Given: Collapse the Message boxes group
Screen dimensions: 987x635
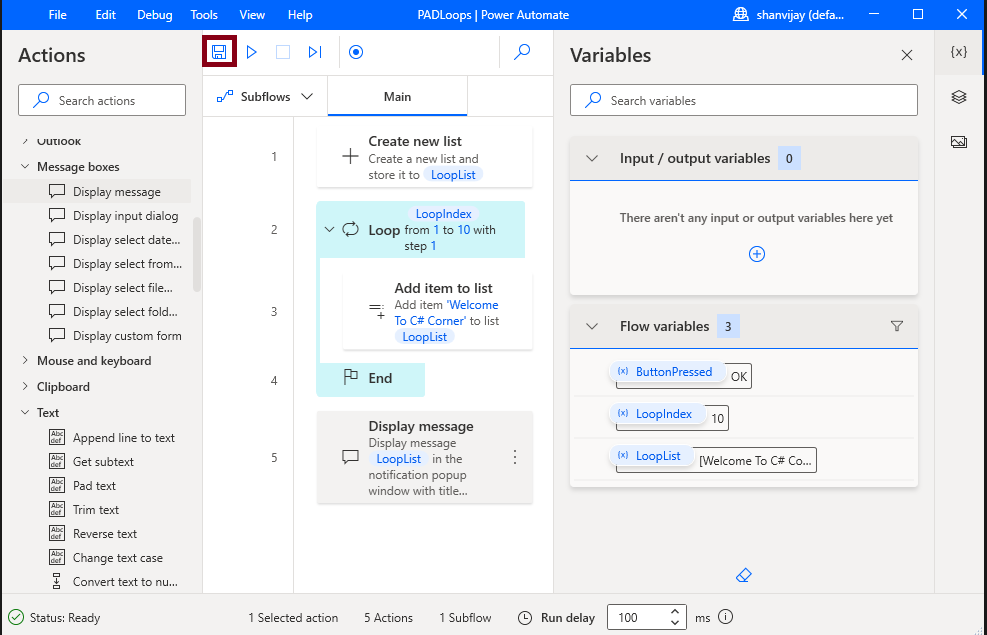Looking at the screenshot, I should coord(25,166).
